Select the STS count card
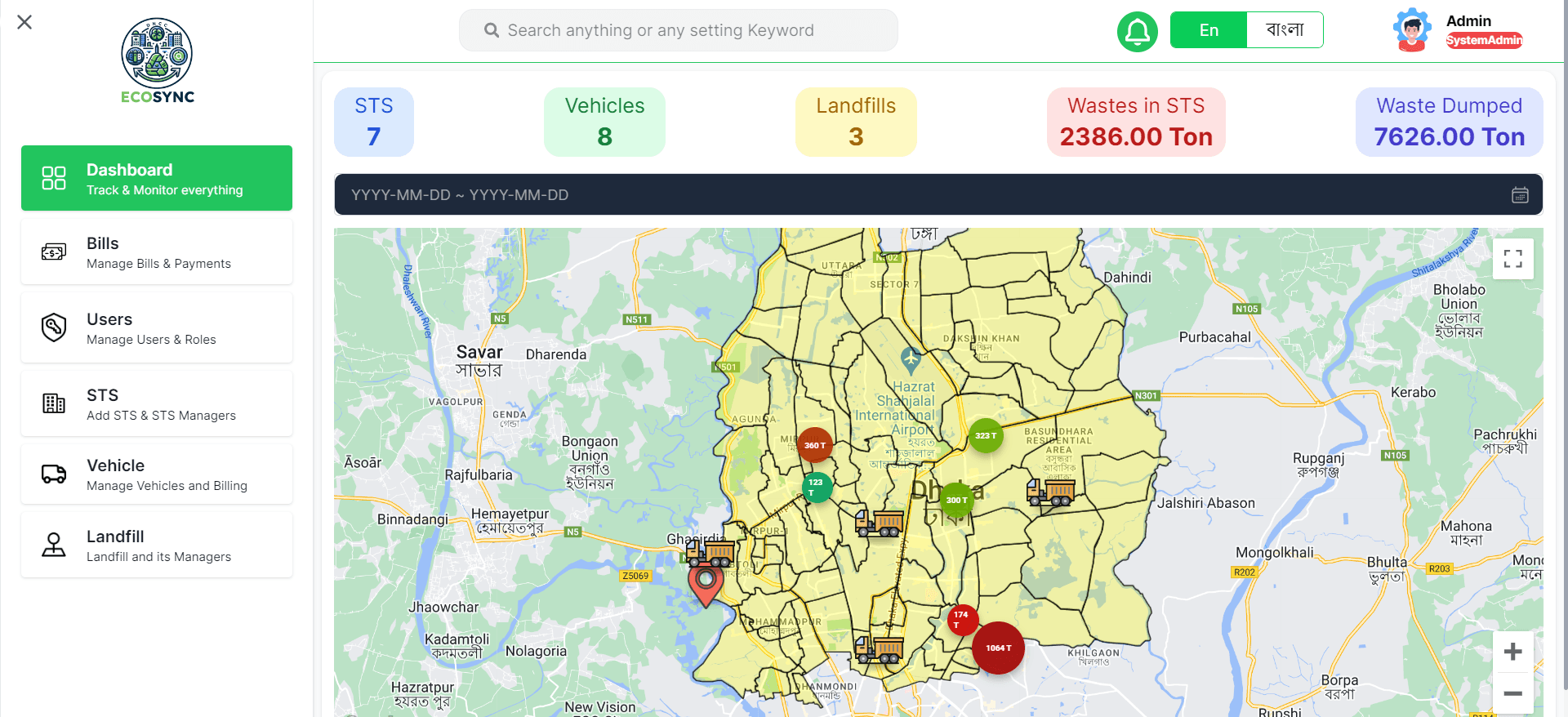Screen dimensions: 1568x717 pos(374,122)
